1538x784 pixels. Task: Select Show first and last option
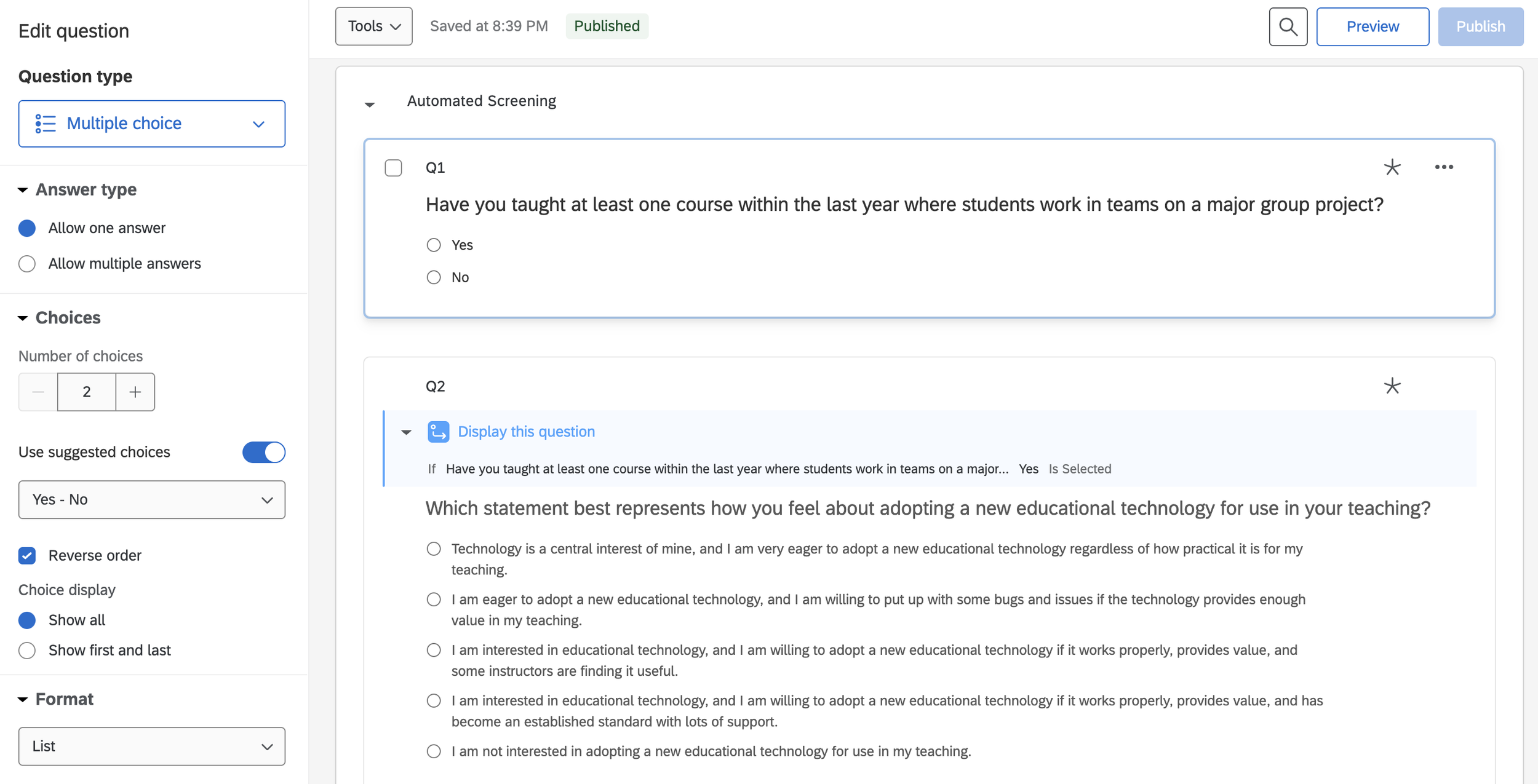click(x=27, y=650)
